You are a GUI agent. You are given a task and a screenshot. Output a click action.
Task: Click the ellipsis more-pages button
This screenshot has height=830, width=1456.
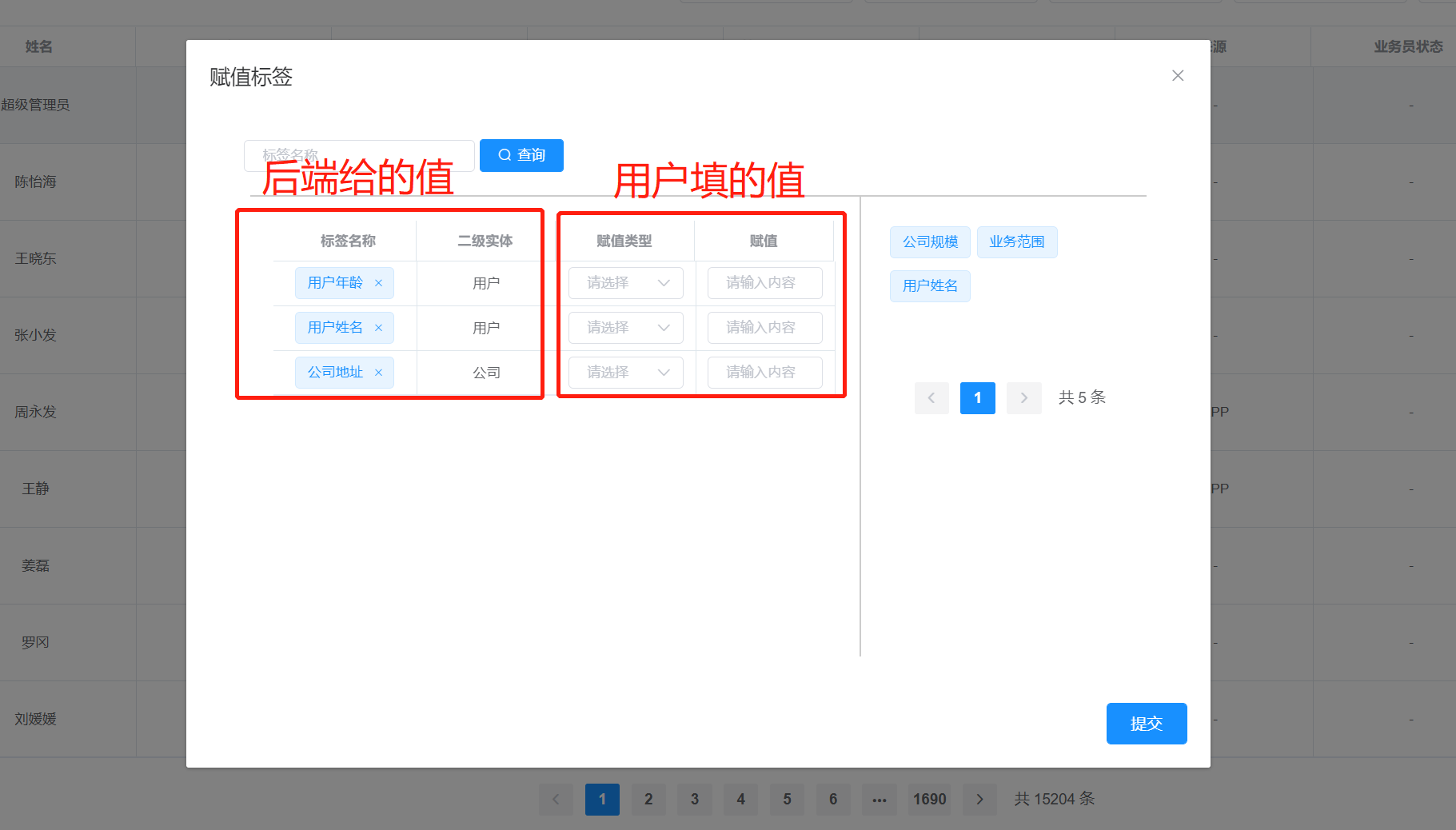[880, 800]
